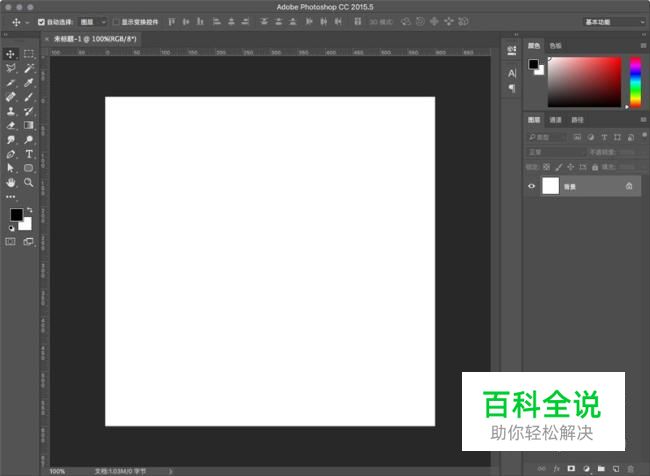Switch to the 色板 tab
The width and height of the screenshot is (650, 476).
point(556,45)
